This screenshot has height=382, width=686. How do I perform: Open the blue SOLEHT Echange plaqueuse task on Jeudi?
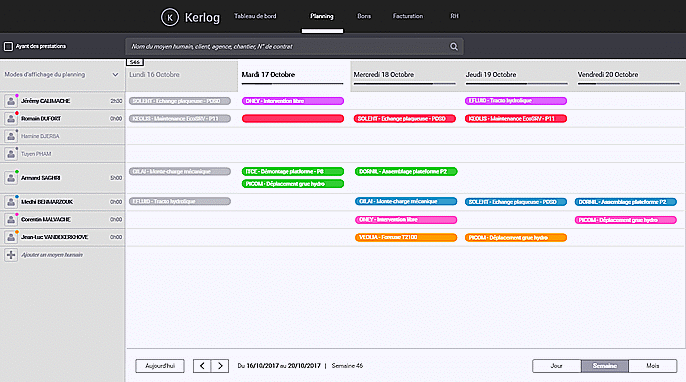coord(516,202)
